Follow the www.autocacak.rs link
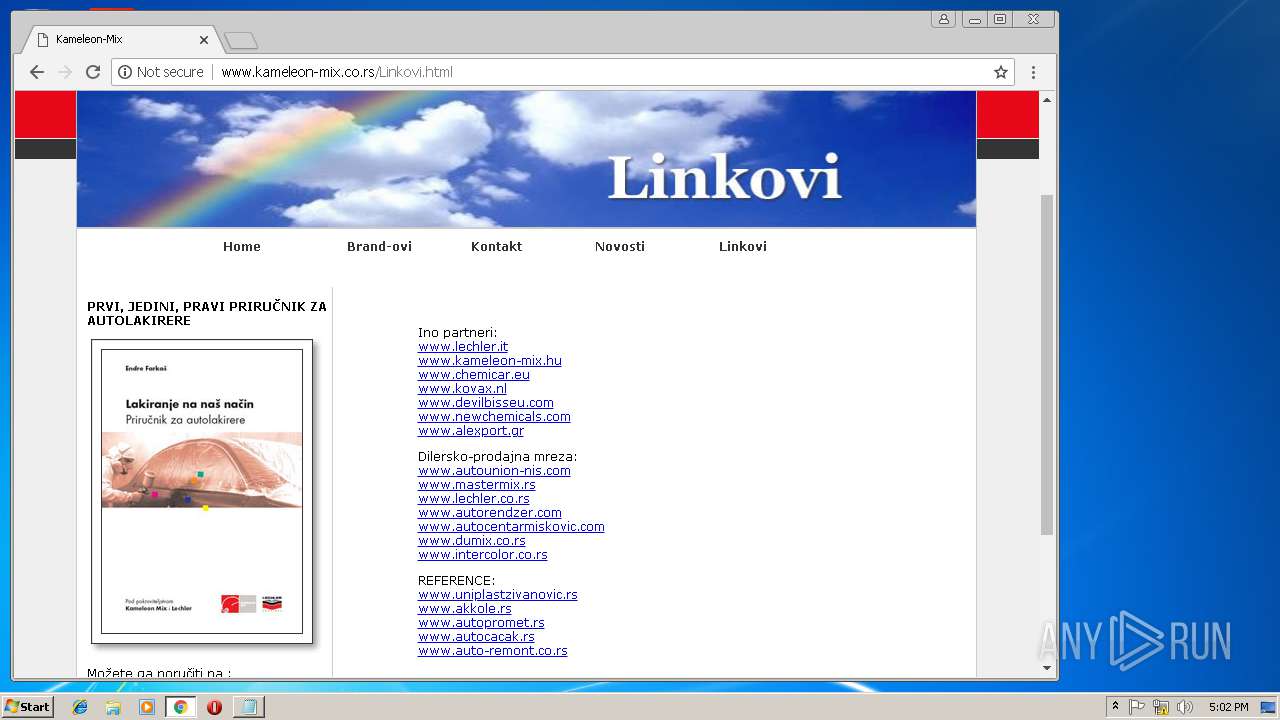 tap(476, 637)
